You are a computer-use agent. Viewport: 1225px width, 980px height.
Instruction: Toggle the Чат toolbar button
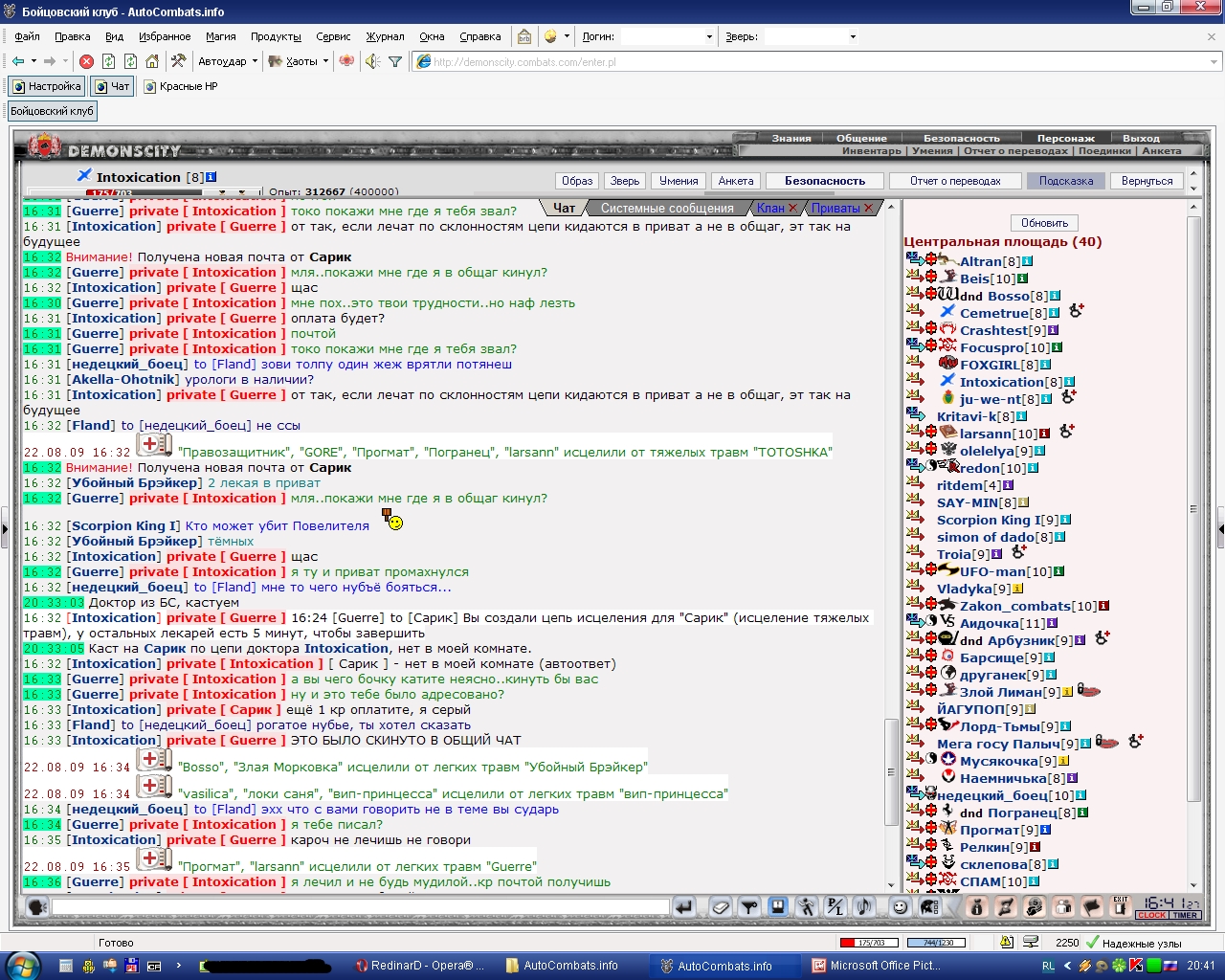coord(111,86)
